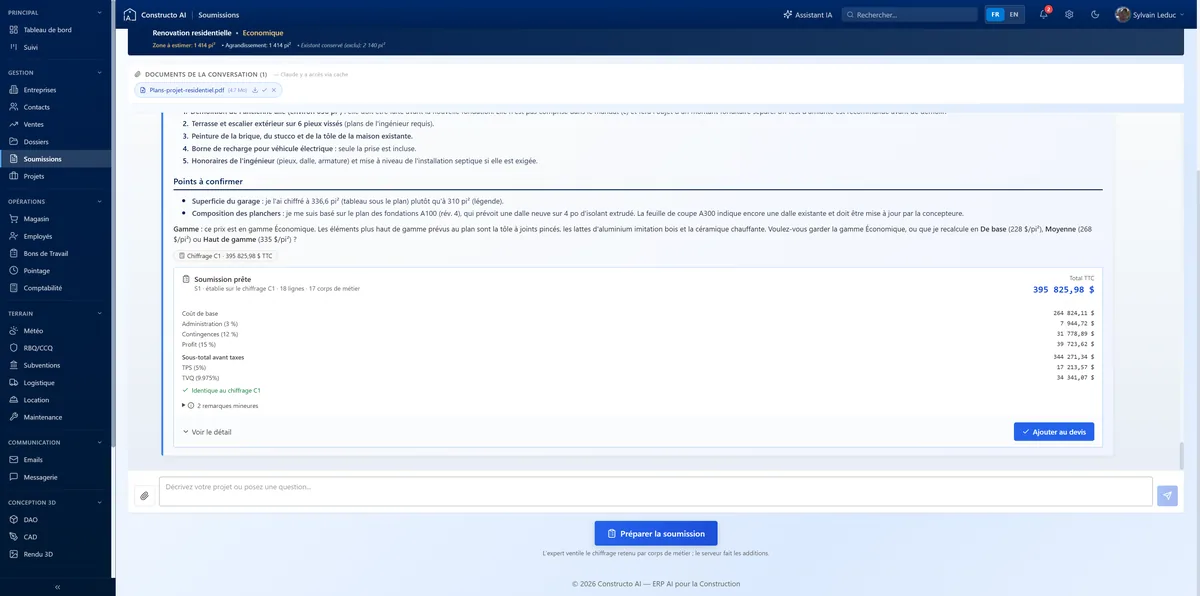Click the Total TTC amount 395 825,98 $
Image resolution: width=1200 pixels, height=596 pixels.
1063,290
